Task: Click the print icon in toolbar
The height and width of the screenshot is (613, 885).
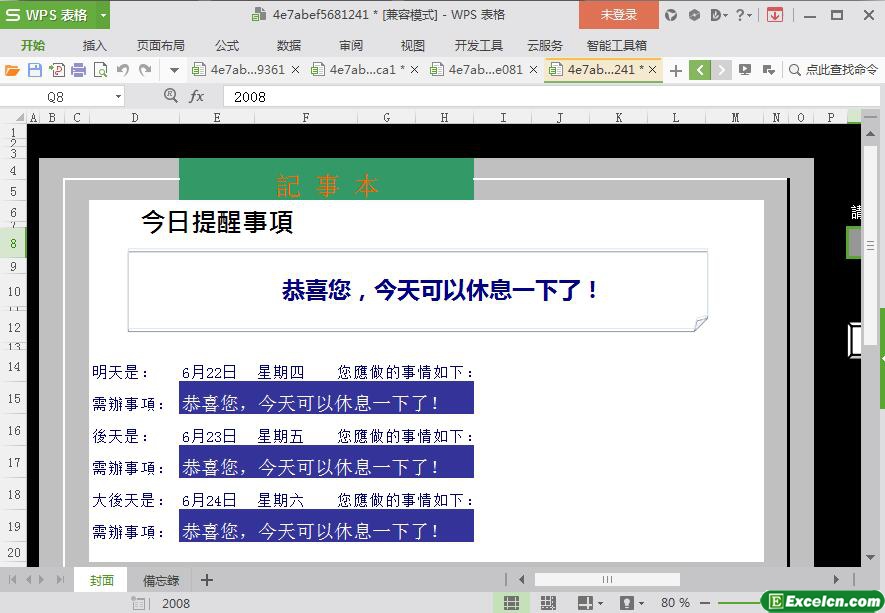Action: (78, 70)
